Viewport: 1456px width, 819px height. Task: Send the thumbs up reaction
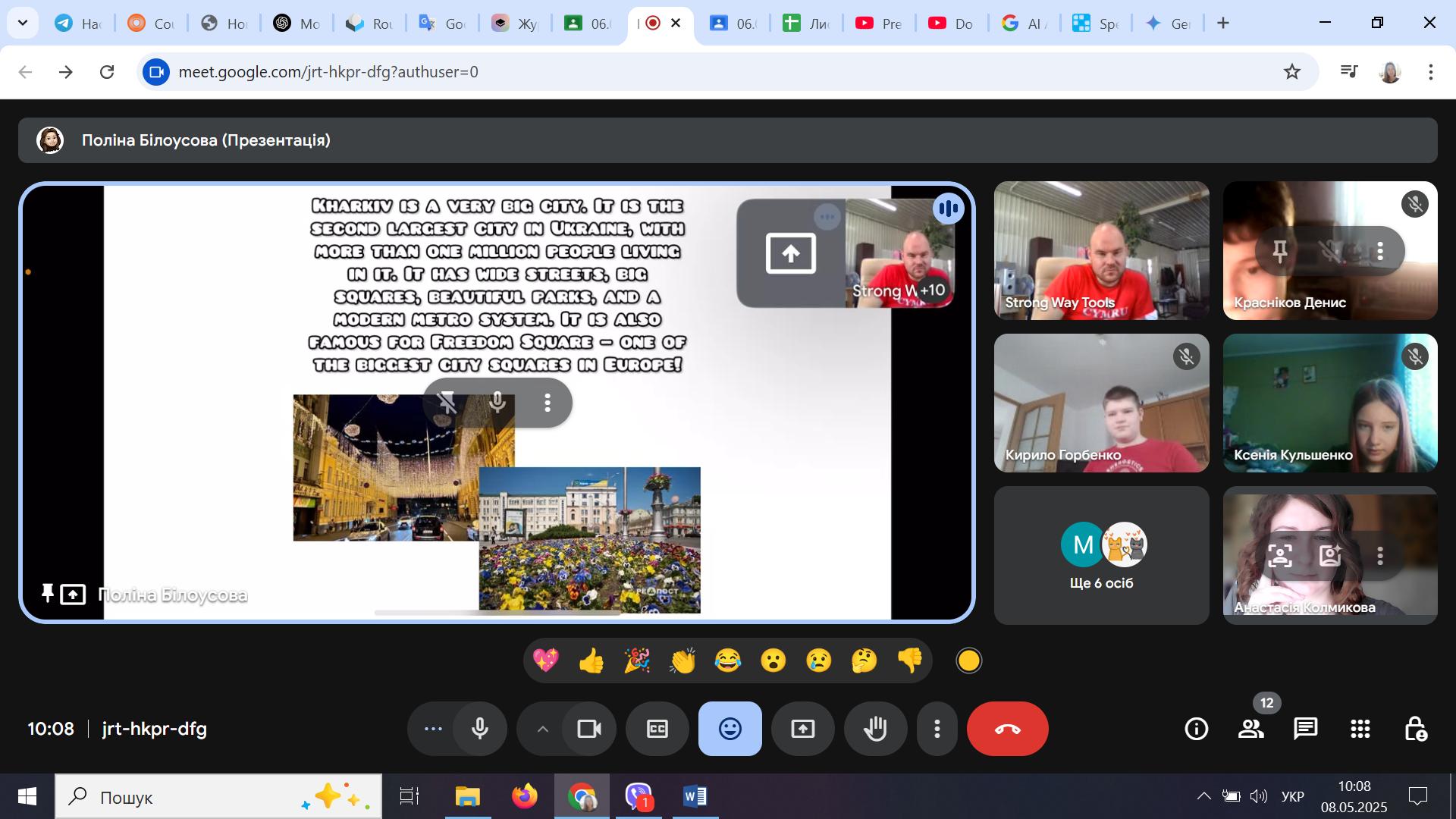click(x=591, y=661)
